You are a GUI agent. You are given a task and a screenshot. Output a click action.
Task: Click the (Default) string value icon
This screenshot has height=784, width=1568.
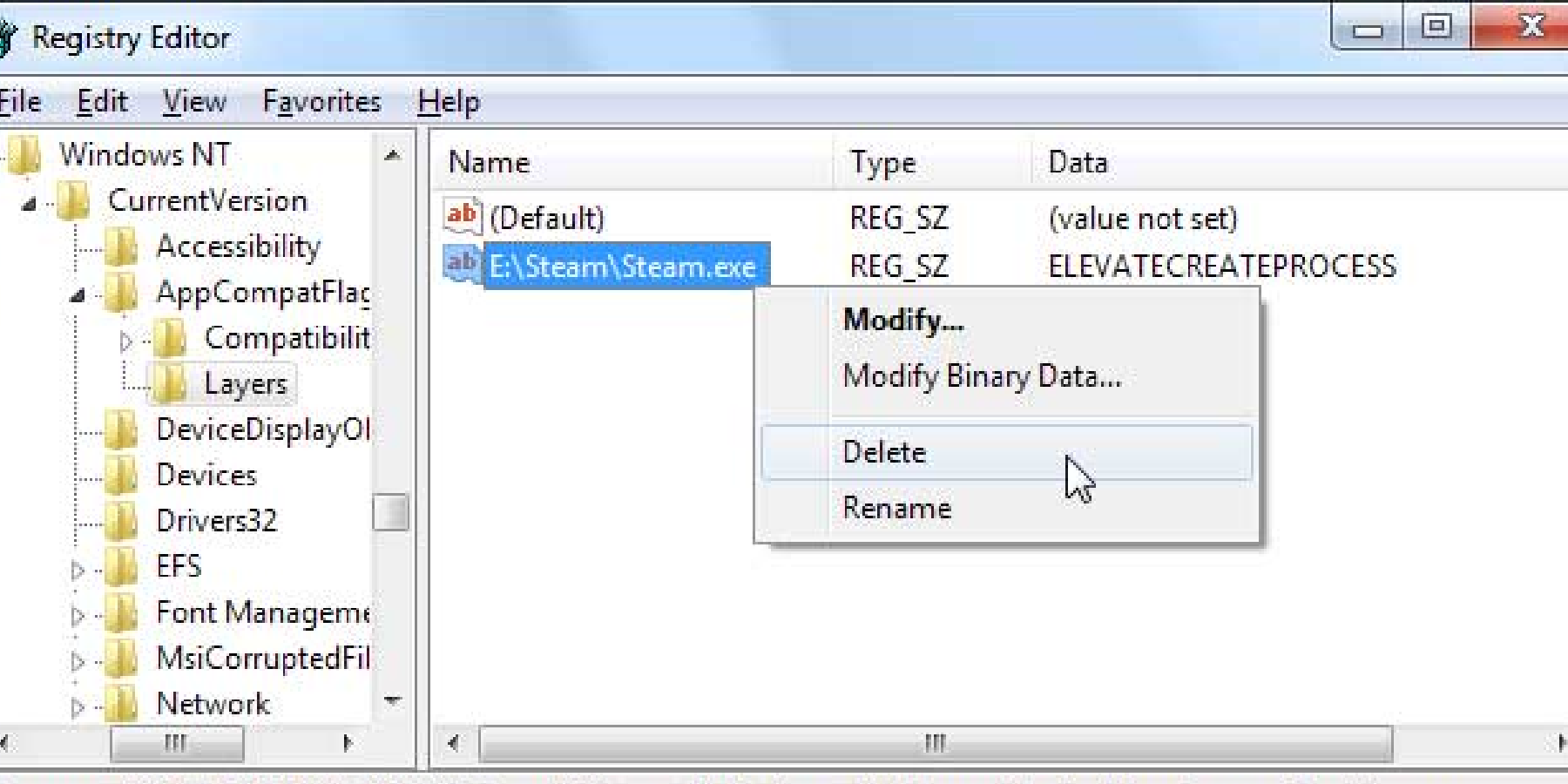coord(463,216)
